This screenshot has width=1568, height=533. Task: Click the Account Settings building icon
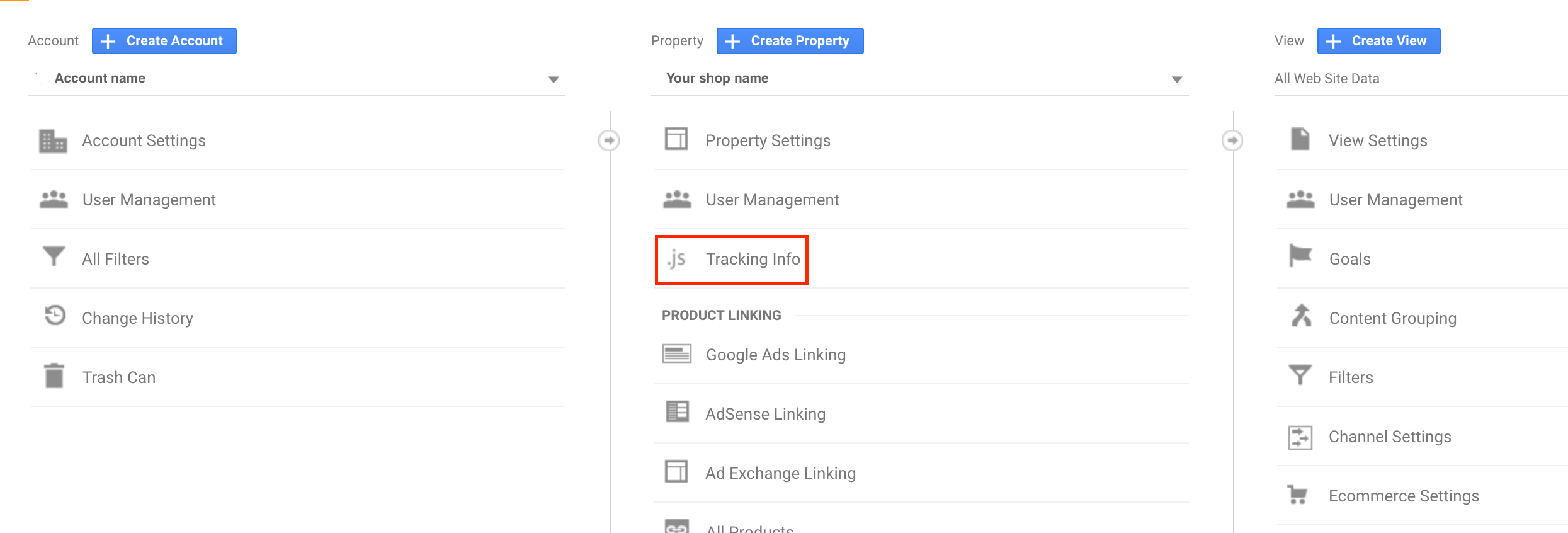pyautogui.click(x=53, y=140)
